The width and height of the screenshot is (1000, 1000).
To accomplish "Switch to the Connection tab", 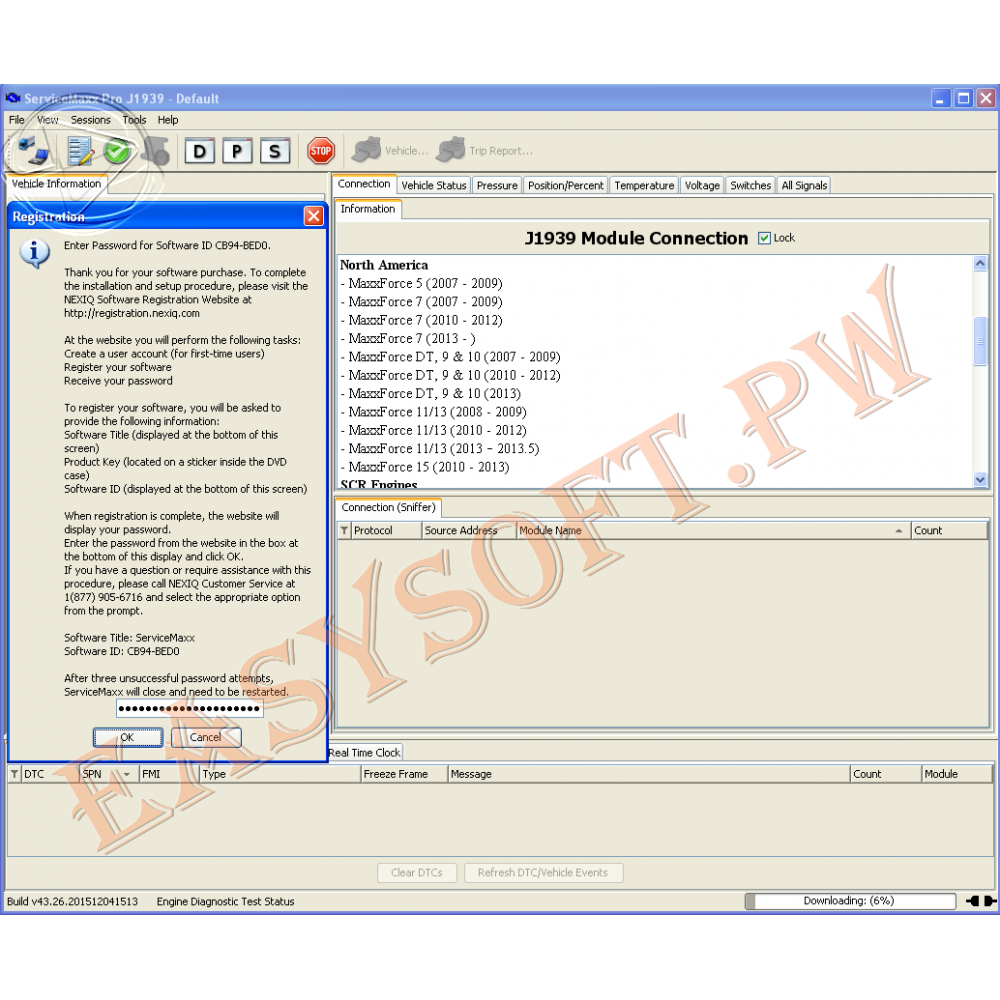I will point(364,184).
